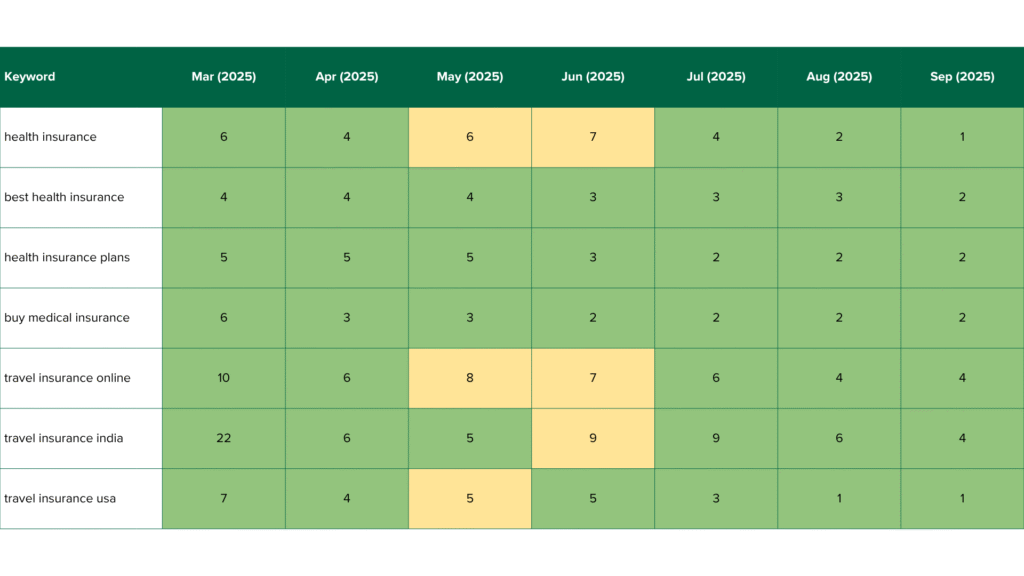Screen dimensions: 1024x576
Task: Click the Jun (2025) column header
Action: [593, 77]
